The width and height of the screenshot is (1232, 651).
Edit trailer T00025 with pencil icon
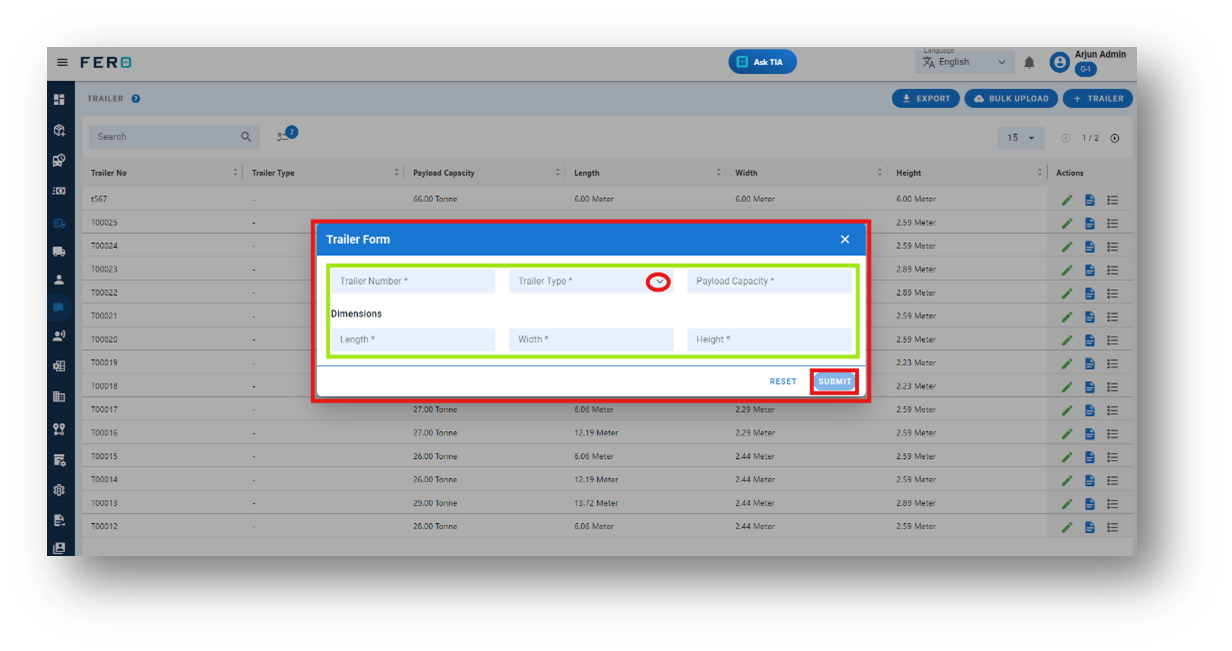(x=1067, y=223)
